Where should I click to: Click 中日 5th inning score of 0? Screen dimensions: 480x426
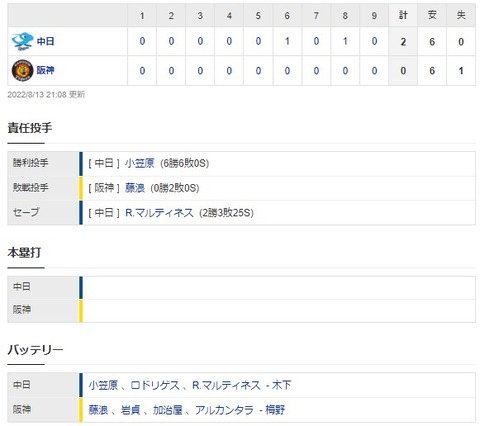(258, 41)
